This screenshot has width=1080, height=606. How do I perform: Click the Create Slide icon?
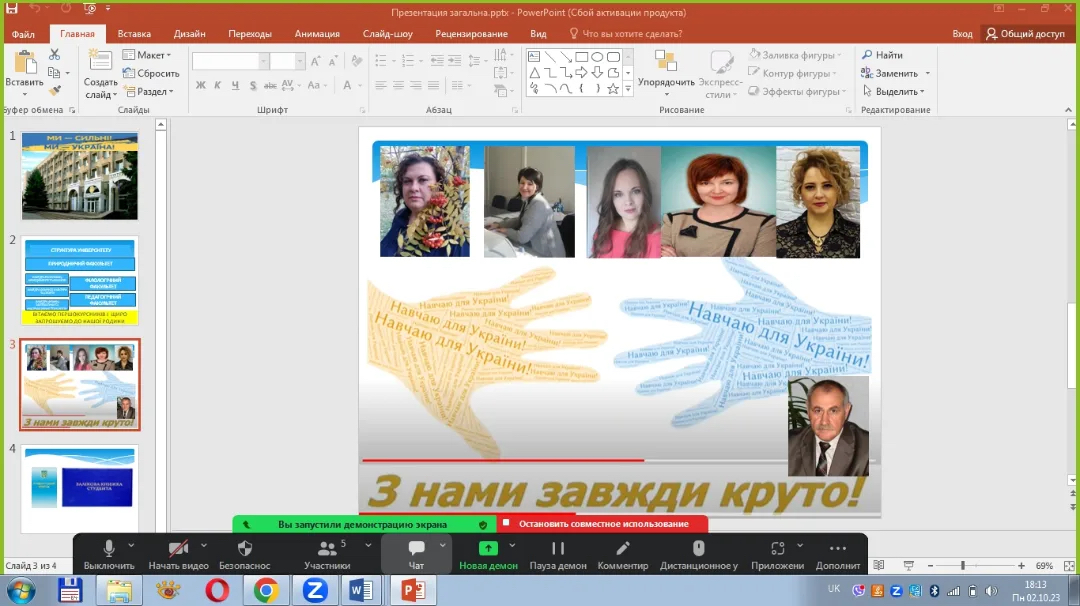[x=100, y=62]
